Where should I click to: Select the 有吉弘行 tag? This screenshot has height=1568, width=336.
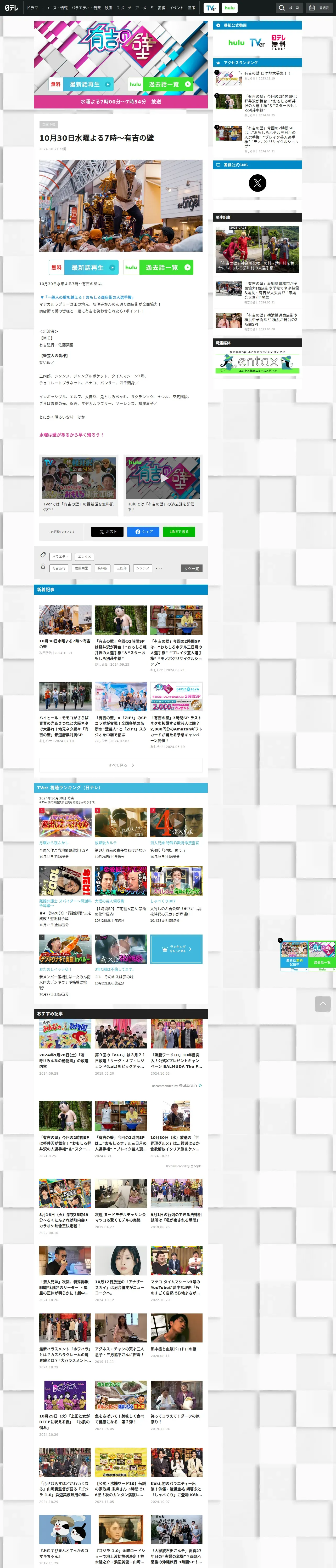[x=59, y=568]
